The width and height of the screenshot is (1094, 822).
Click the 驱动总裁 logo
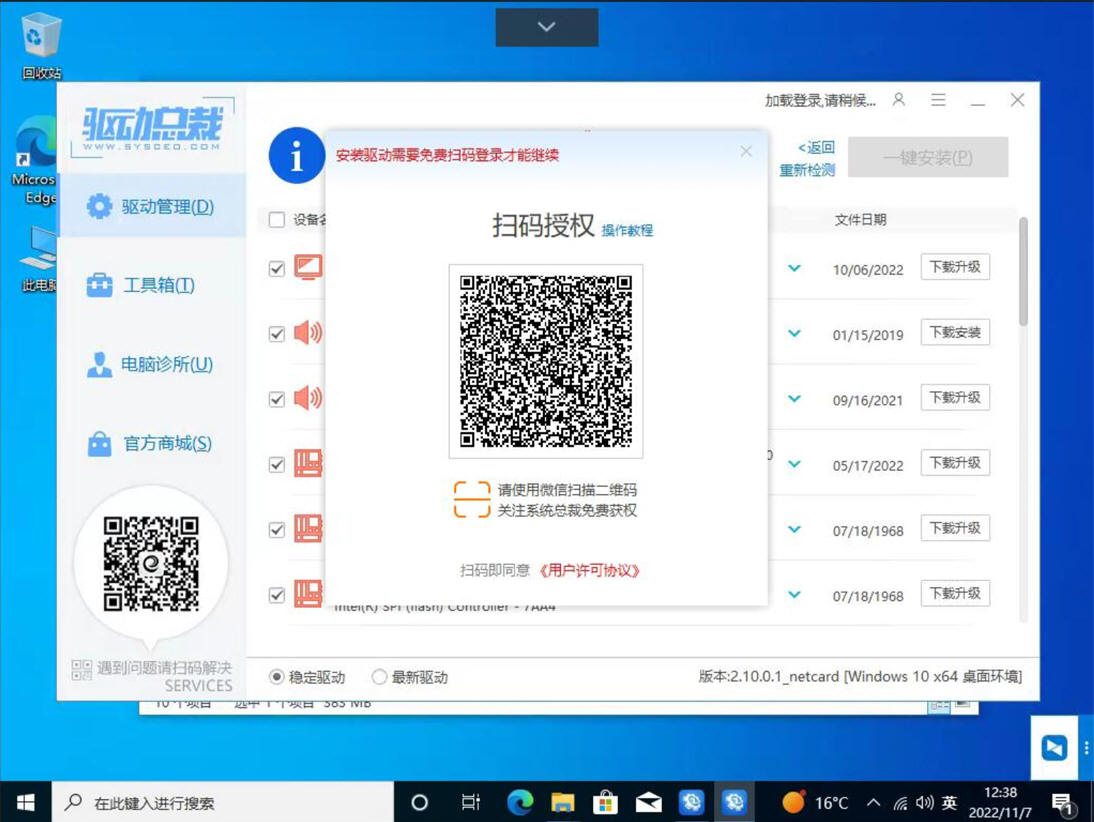tap(152, 127)
